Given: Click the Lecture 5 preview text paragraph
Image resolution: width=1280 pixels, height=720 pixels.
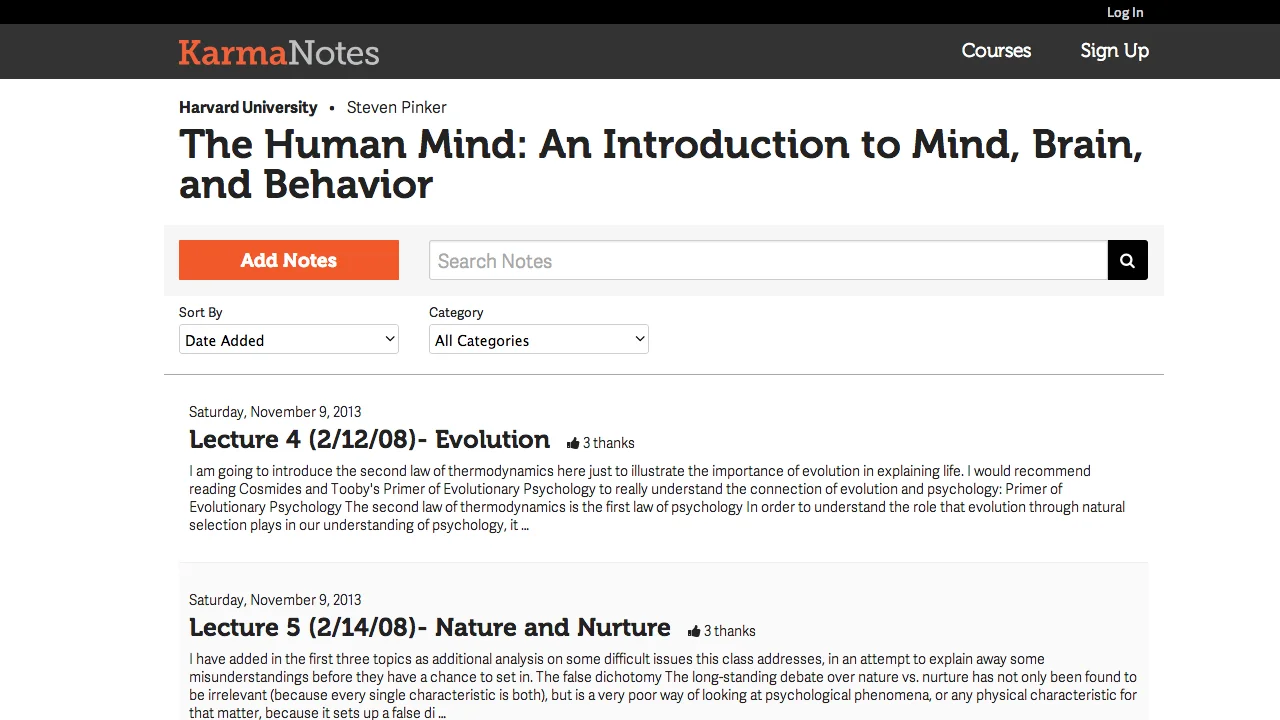Looking at the screenshot, I should (x=663, y=686).
